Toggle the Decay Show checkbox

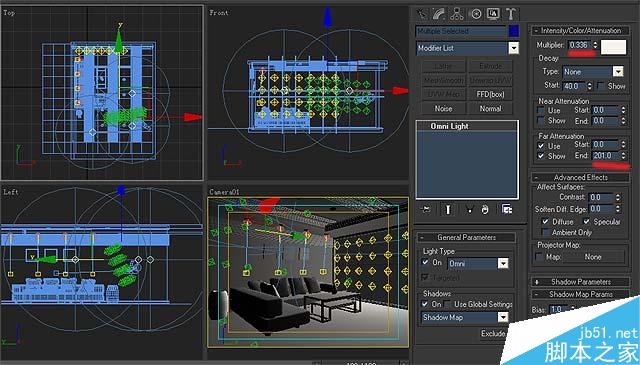[x=600, y=86]
